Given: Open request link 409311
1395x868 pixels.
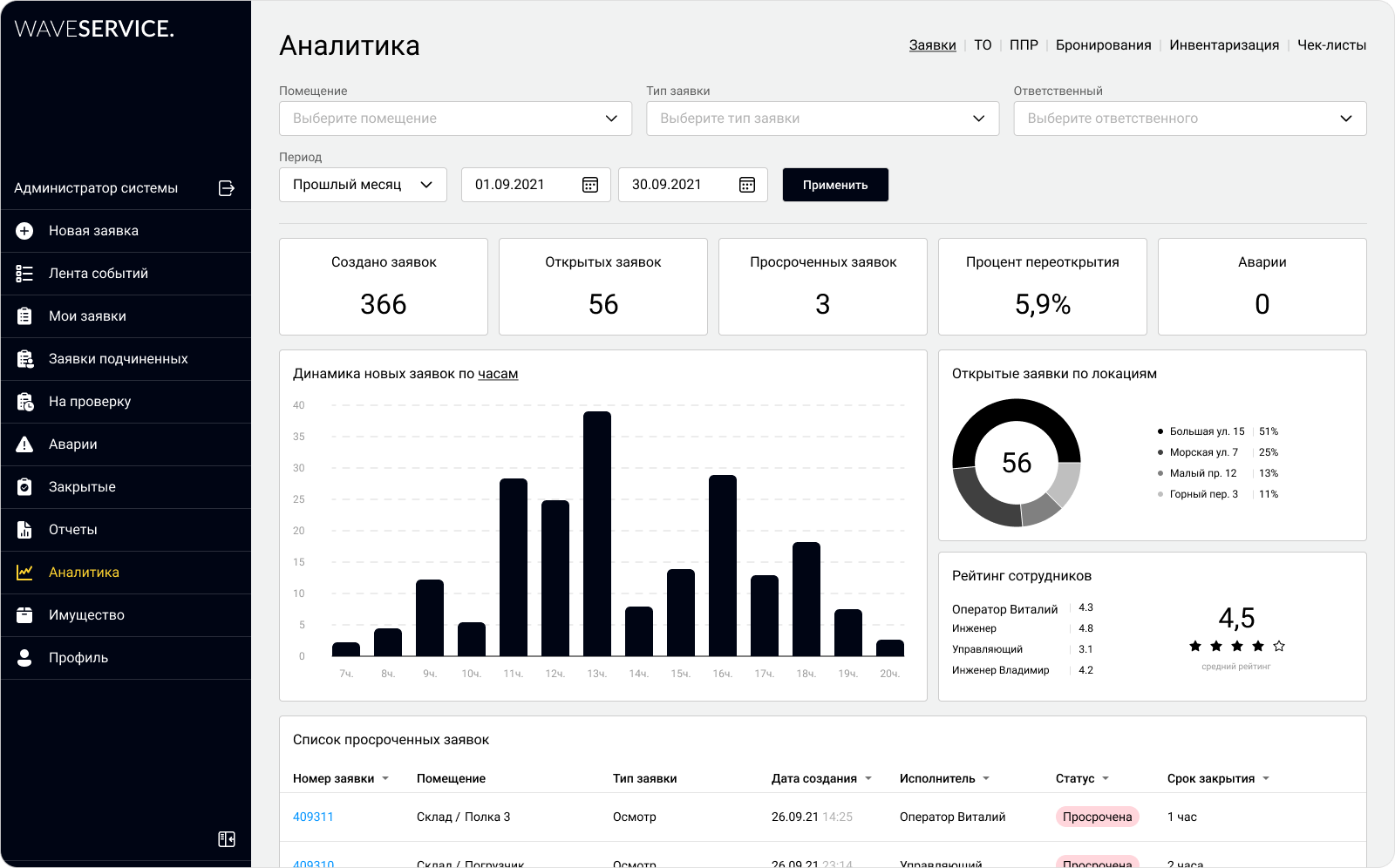Looking at the screenshot, I should coord(313,817).
